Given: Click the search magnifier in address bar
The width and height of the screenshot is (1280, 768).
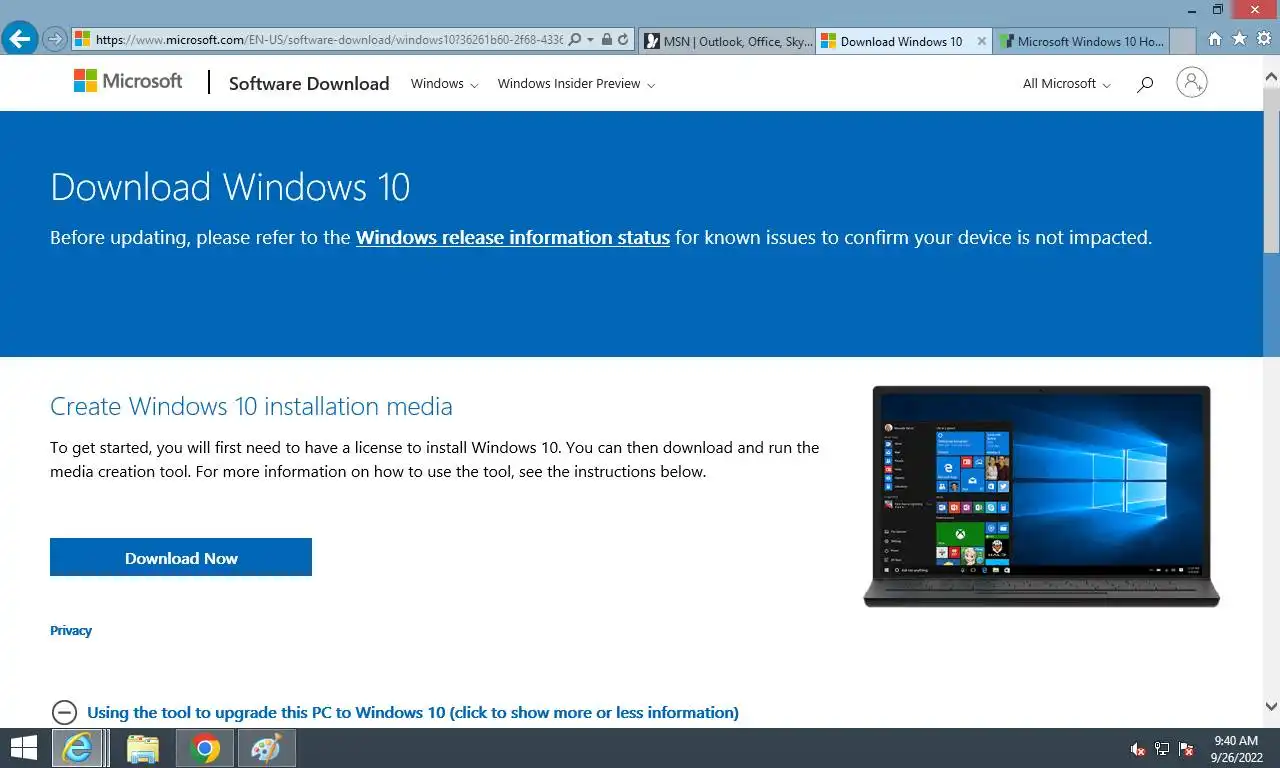Looking at the screenshot, I should click(575, 40).
